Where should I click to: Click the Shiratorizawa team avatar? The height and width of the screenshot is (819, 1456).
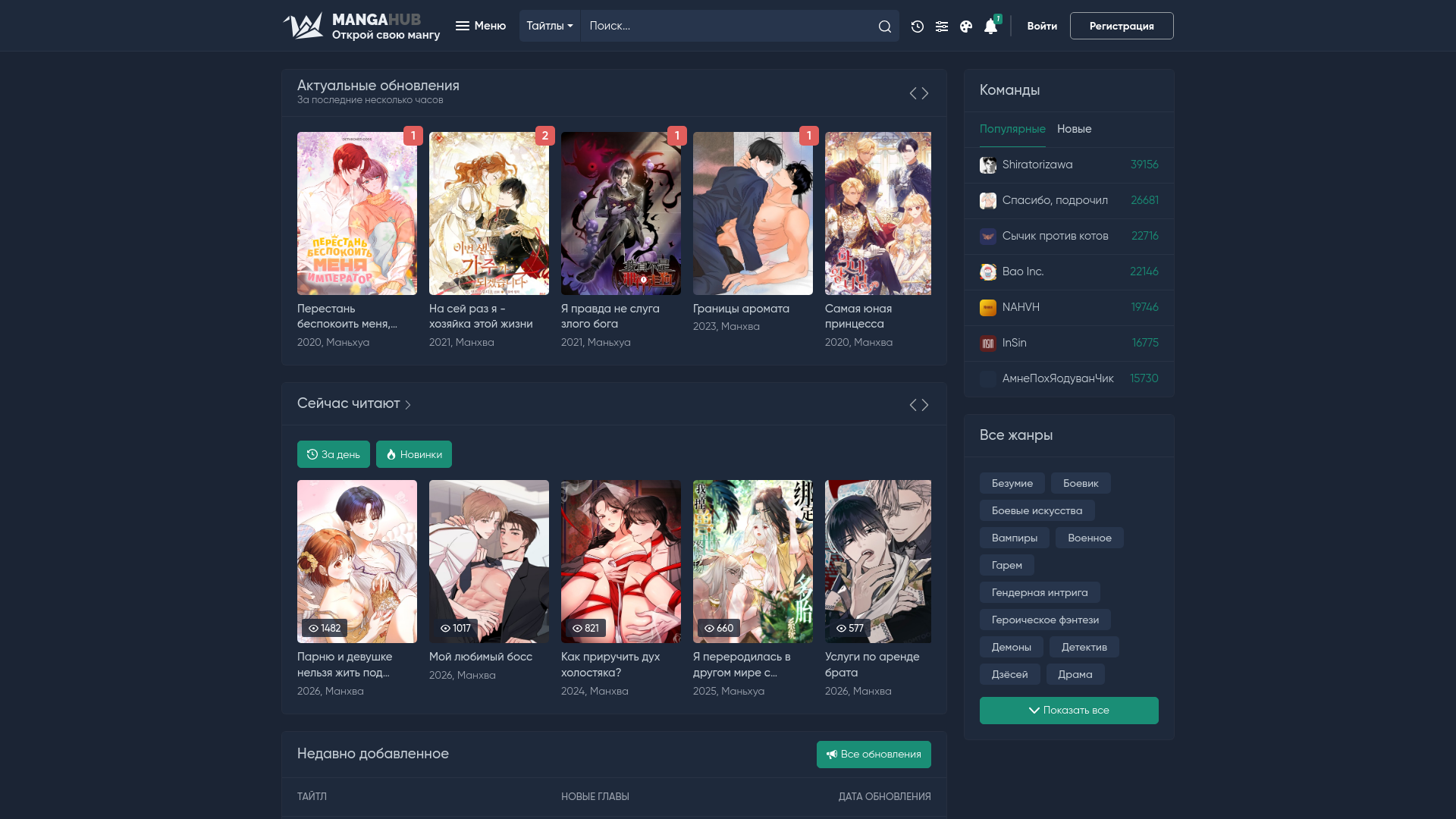pyautogui.click(x=988, y=165)
